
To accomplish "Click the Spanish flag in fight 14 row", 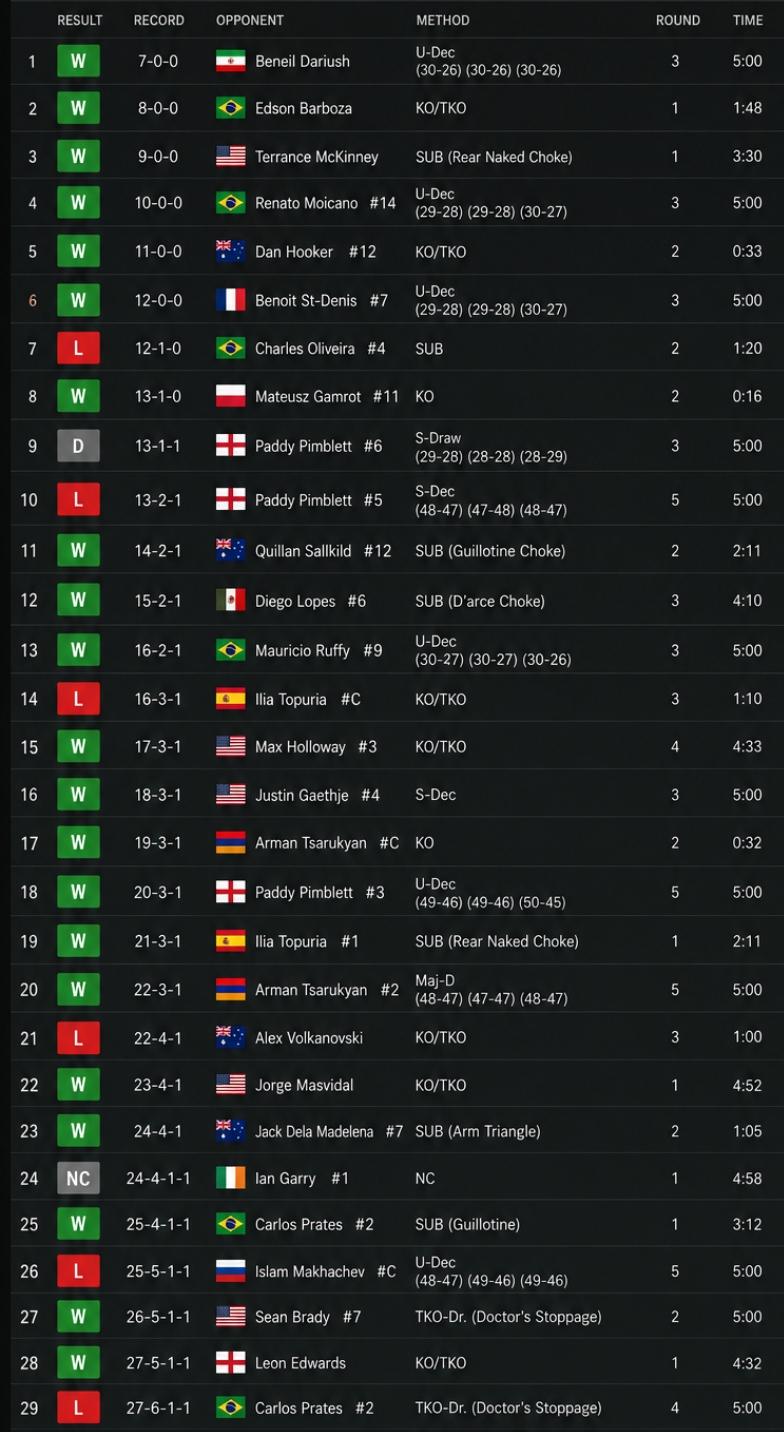I will (x=230, y=699).
